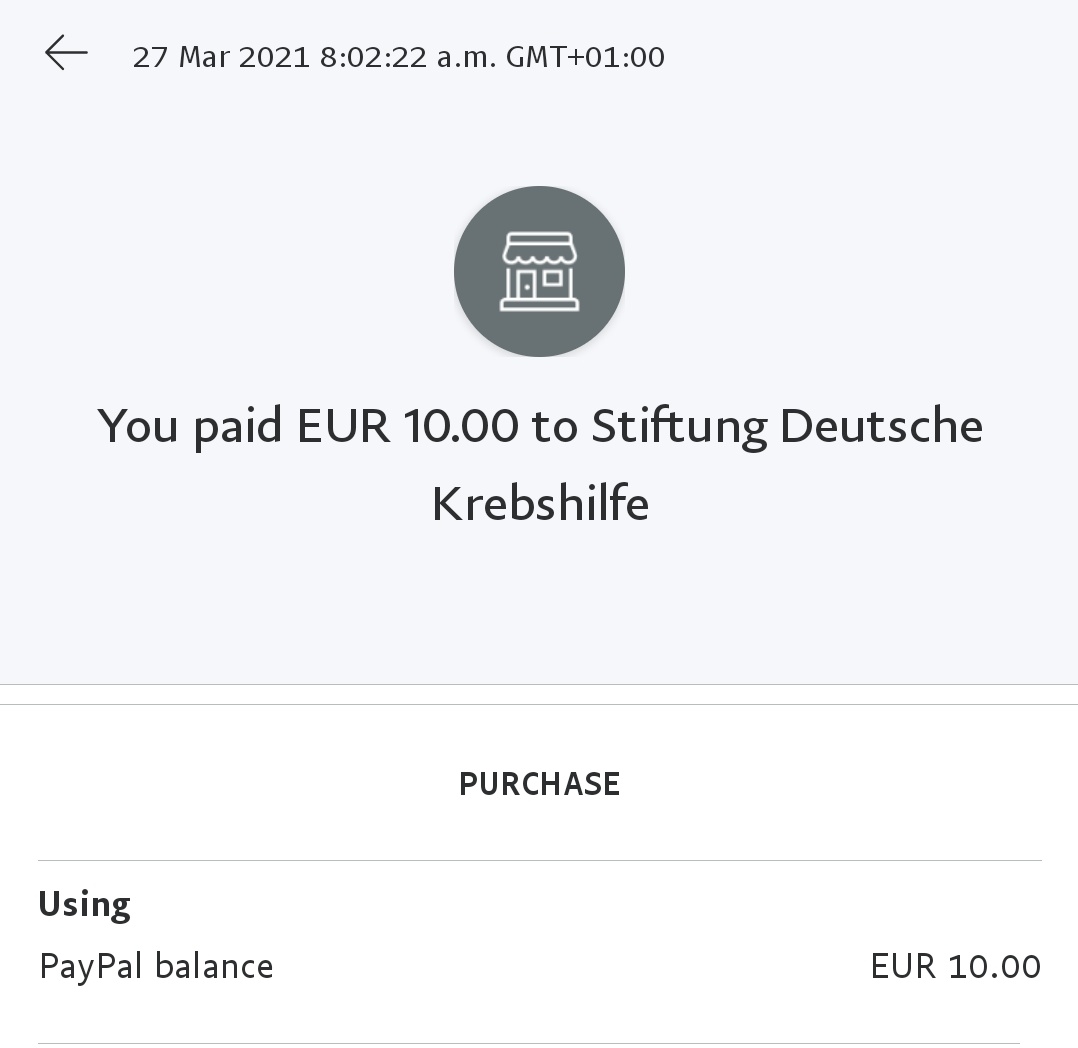Screen dimensions: 1078x1048
Task: Click the 'EUR 10.00' amount beside PayPal balance
Action: pos(955,967)
